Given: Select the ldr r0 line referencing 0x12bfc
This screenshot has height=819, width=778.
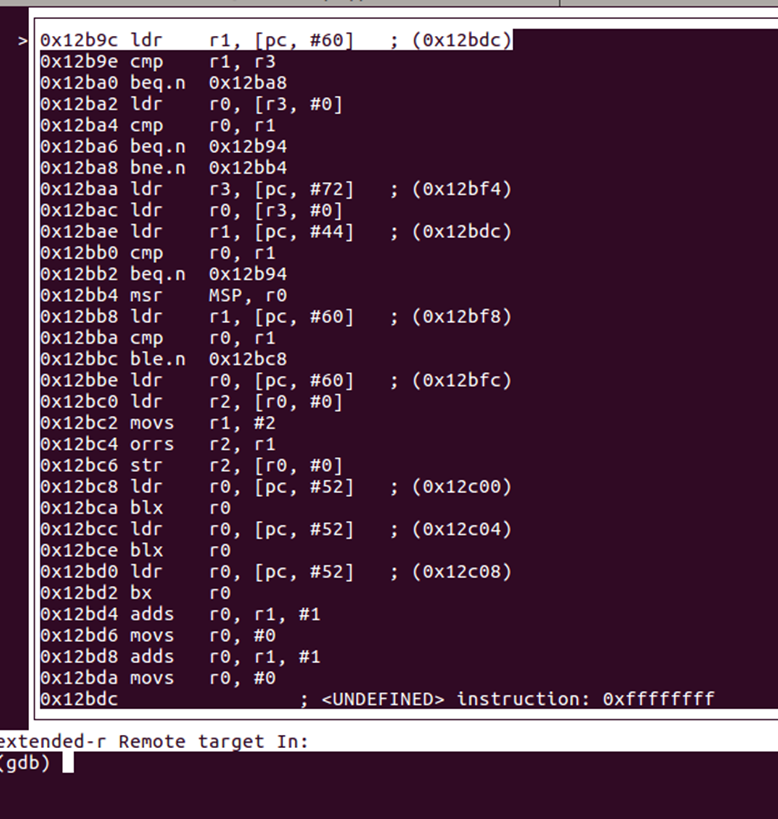Looking at the screenshot, I should 276,381.
